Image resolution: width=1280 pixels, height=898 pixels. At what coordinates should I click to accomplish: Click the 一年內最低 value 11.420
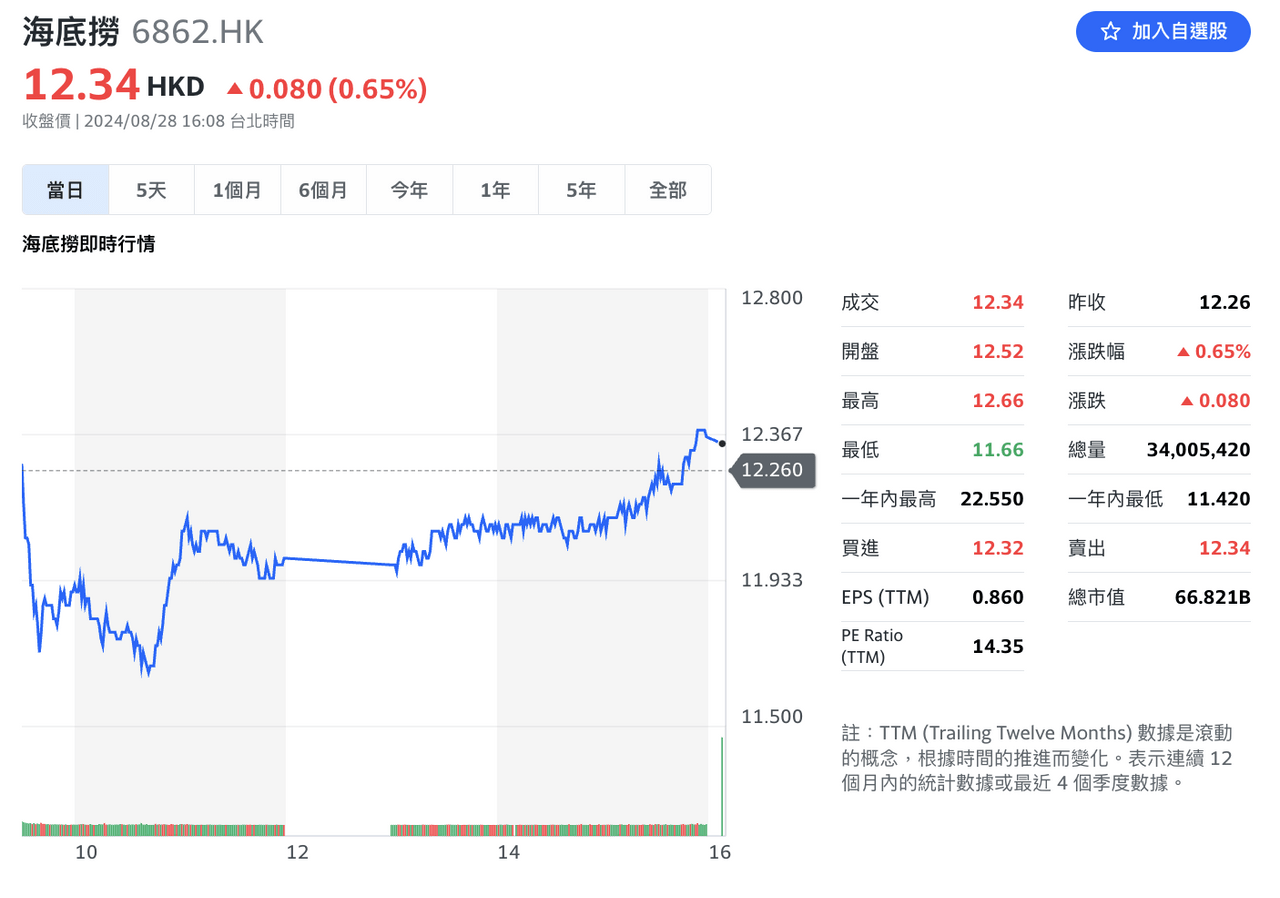pyautogui.click(x=1219, y=498)
